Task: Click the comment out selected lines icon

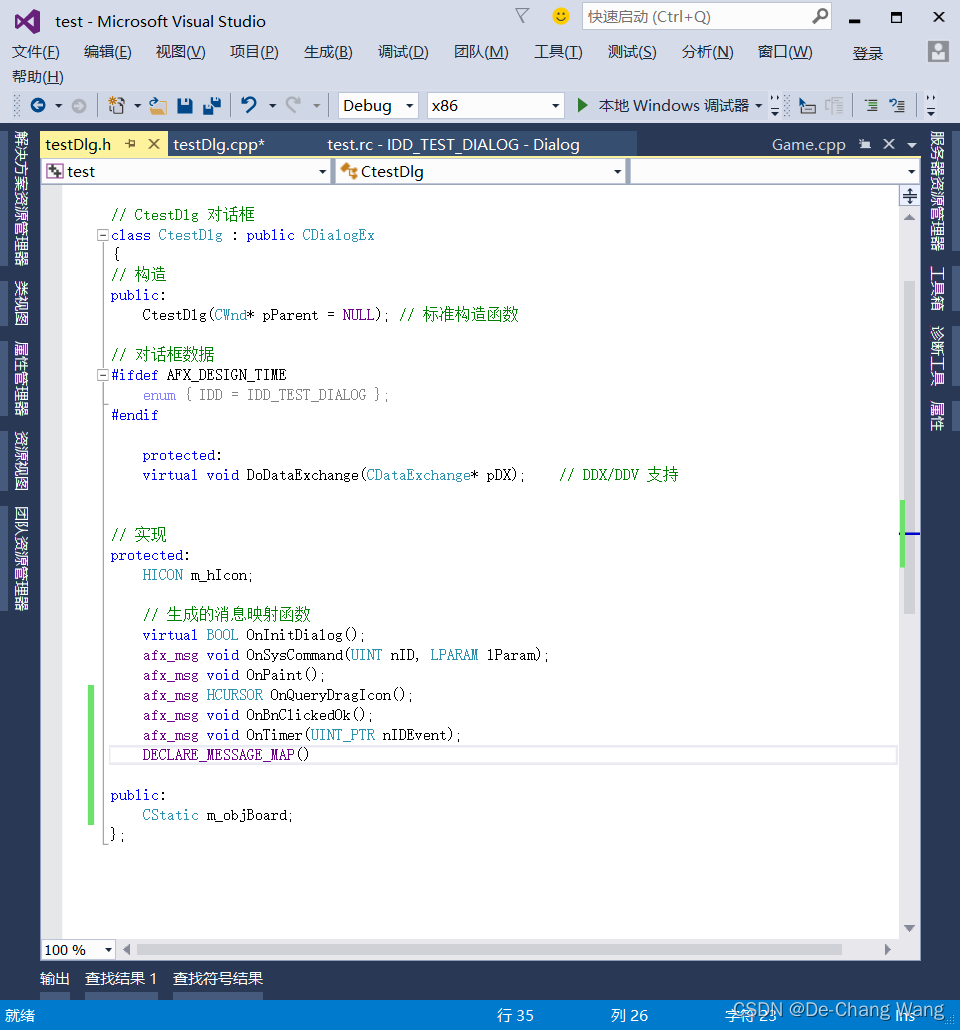Action: 897,105
